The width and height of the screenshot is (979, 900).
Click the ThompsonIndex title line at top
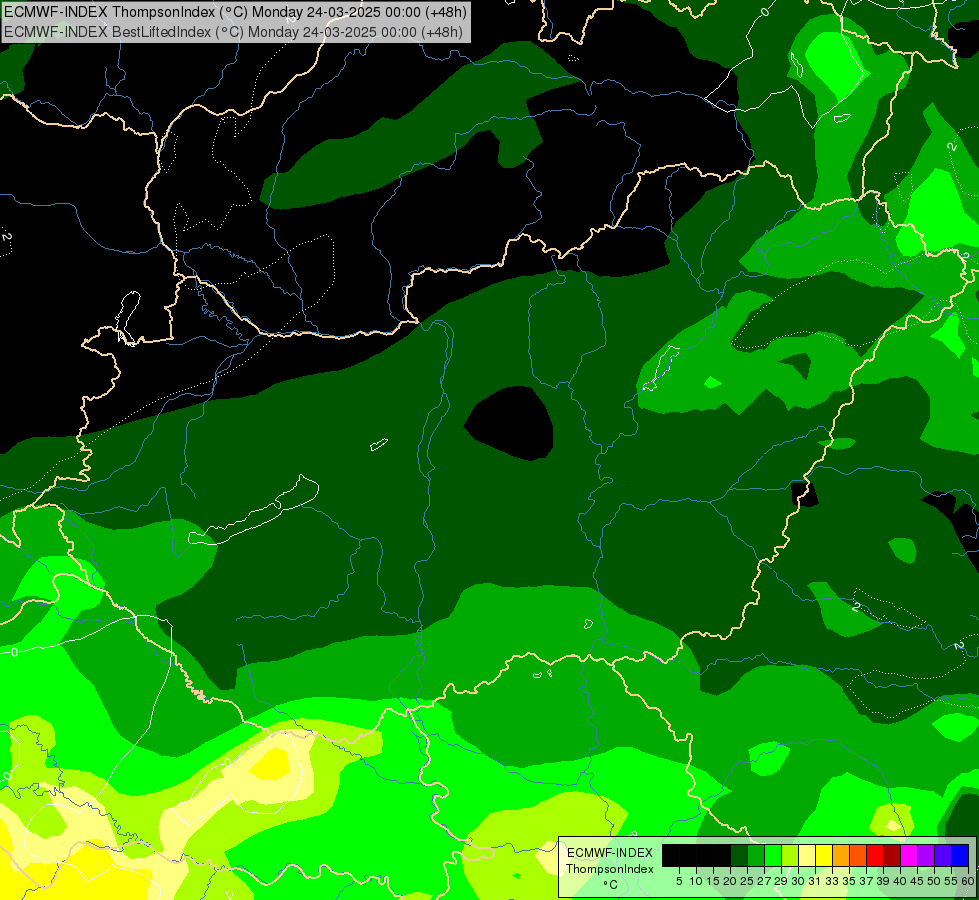tap(235, 12)
